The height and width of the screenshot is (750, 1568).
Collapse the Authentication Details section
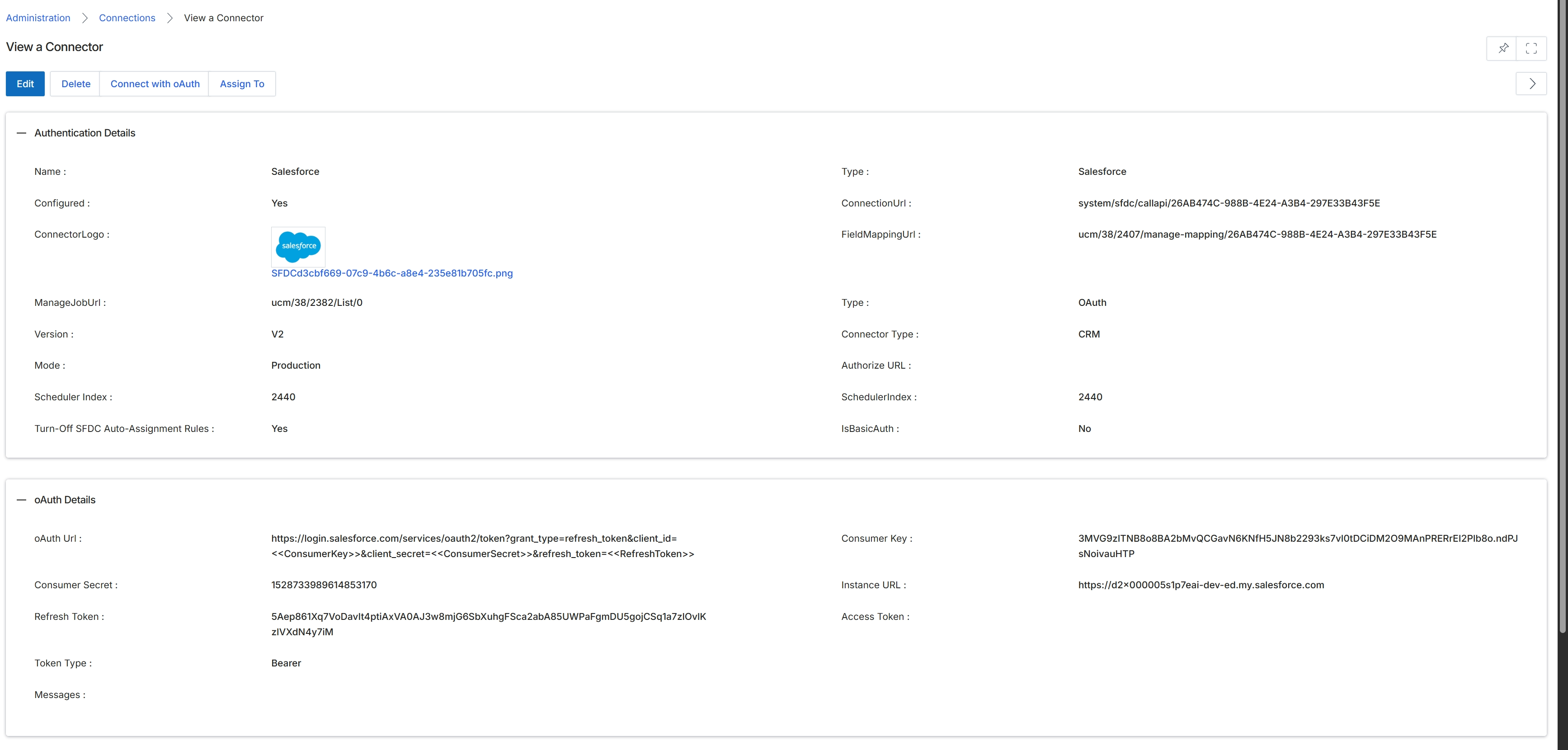pyautogui.click(x=21, y=132)
